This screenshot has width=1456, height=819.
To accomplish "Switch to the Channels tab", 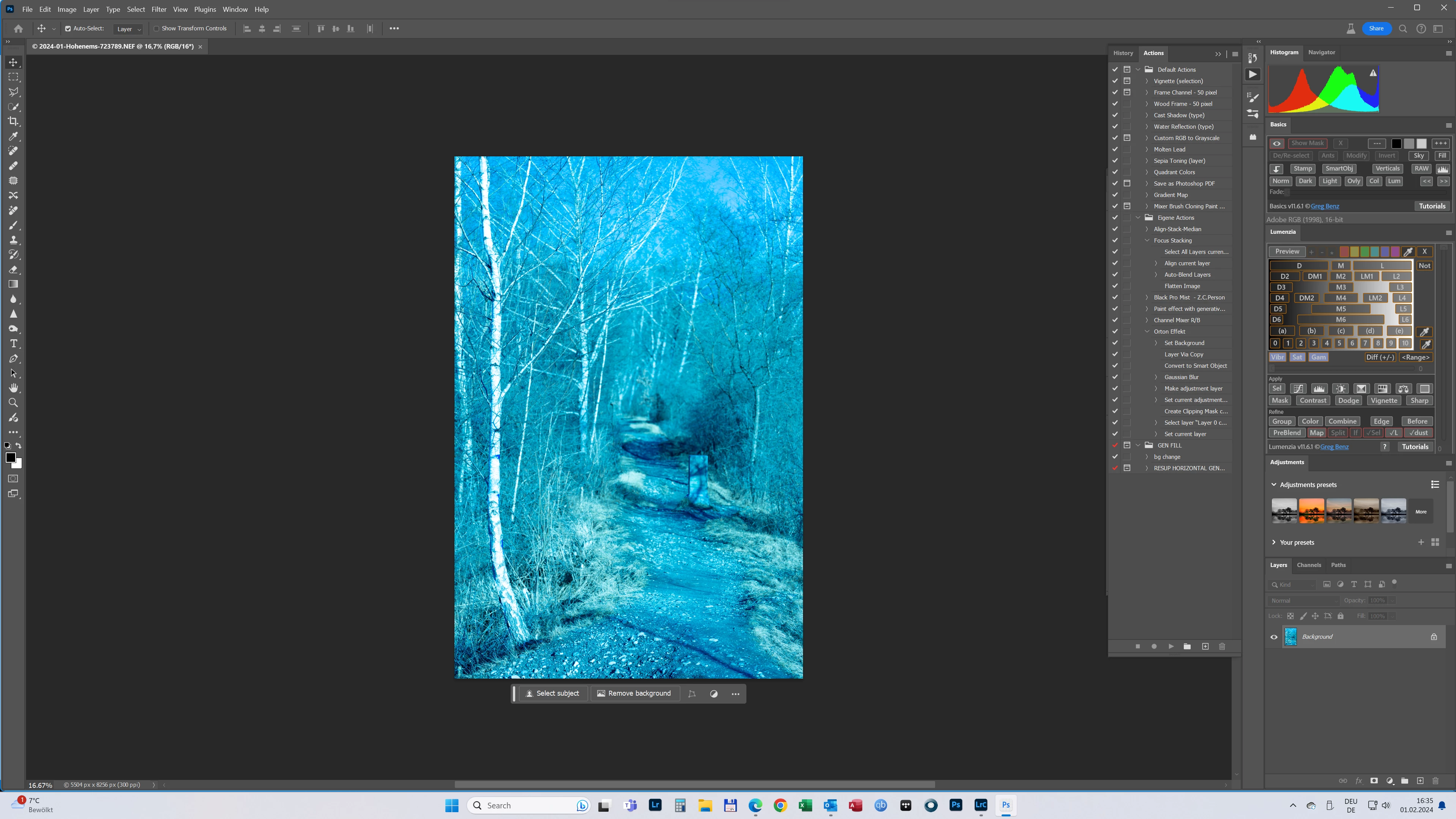I will point(1308,565).
